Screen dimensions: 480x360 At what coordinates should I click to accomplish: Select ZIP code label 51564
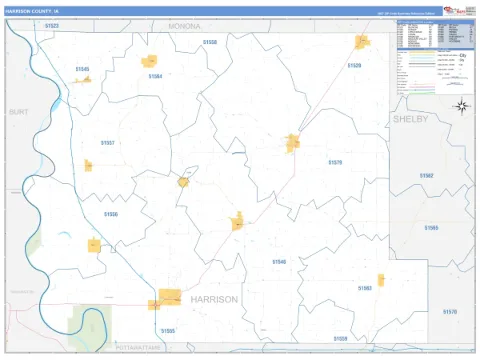pos(155,76)
